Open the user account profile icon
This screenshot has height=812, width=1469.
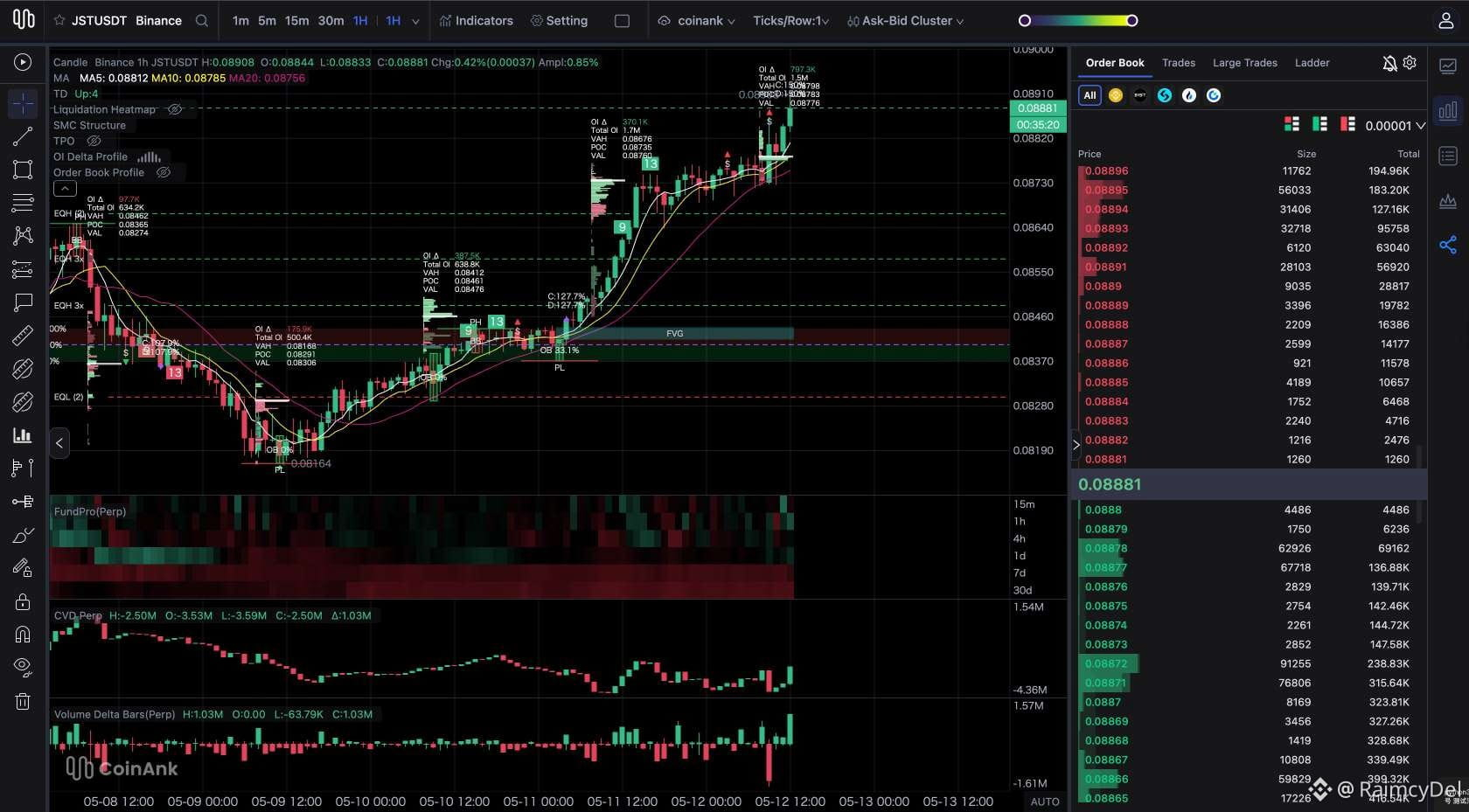tap(1446, 20)
